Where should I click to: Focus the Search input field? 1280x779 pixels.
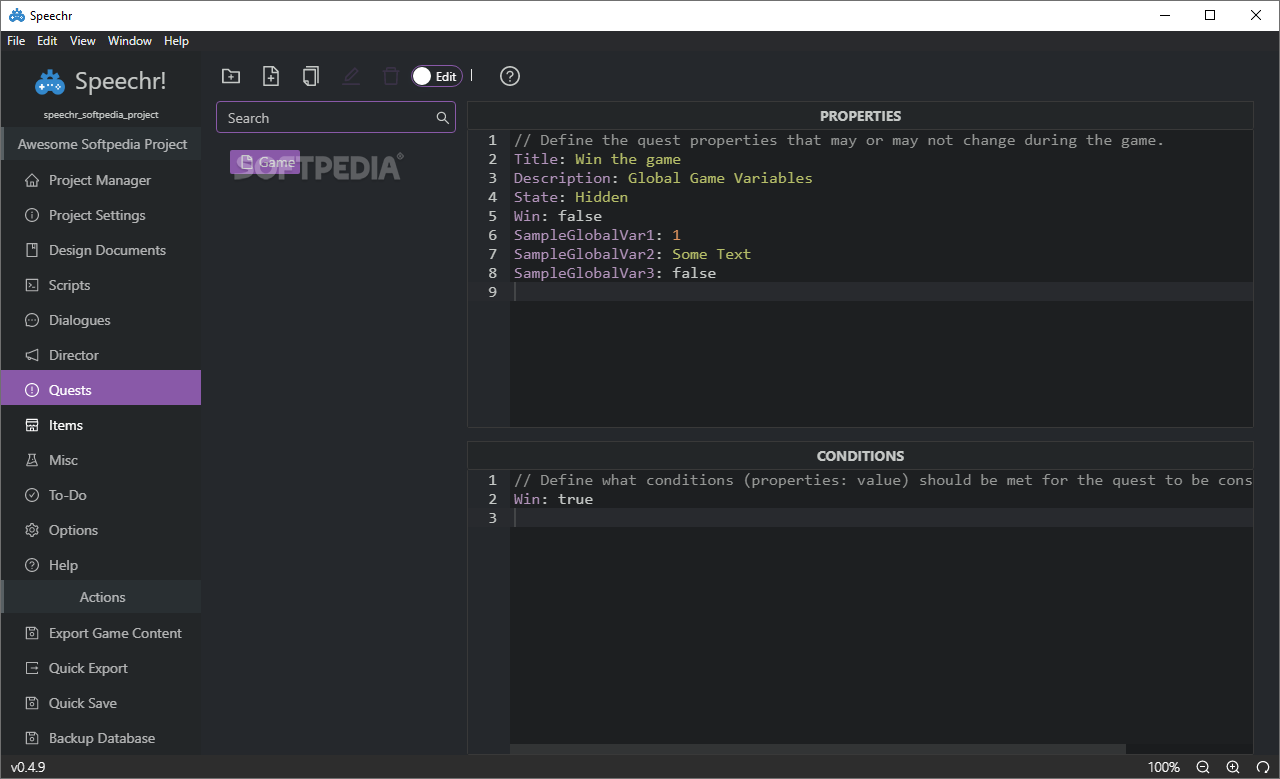tap(336, 118)
